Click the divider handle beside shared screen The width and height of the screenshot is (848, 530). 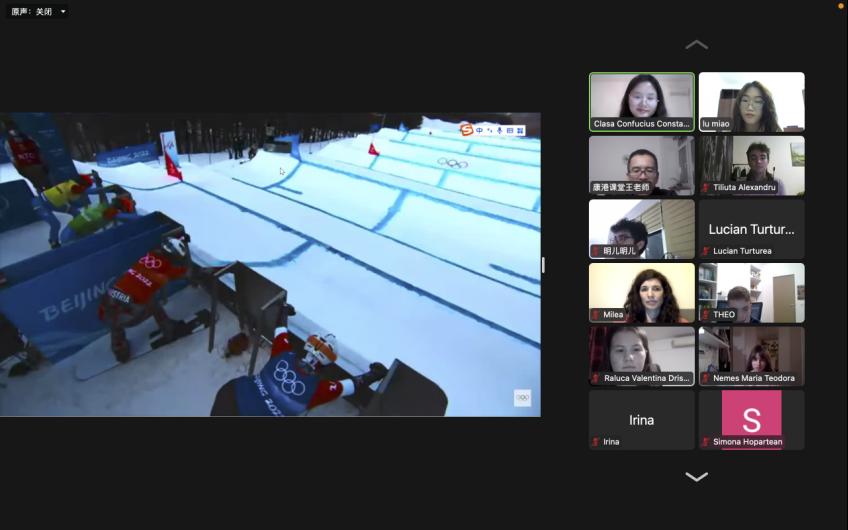pyautogui.click(x=544, y=265)
